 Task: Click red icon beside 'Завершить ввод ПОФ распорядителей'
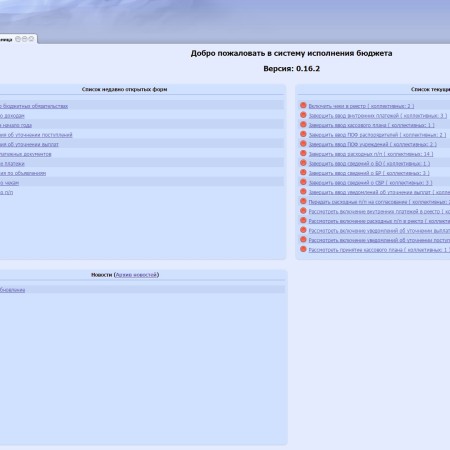pos(303,134)
